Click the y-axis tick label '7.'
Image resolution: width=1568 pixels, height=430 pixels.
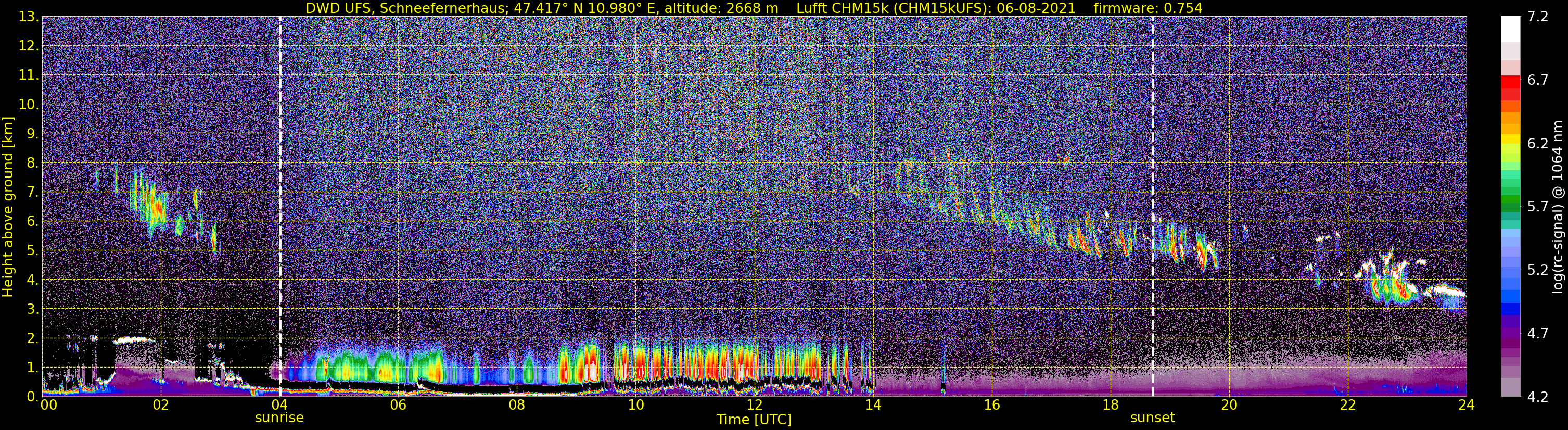(33, 193)
